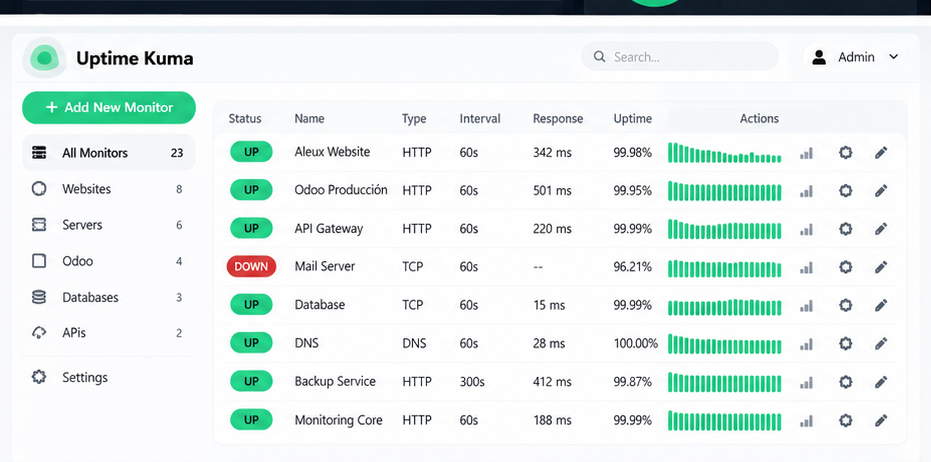The image size is (931, 462).
Task: Open settings gear for DNS row
Action: pos(846,343)
